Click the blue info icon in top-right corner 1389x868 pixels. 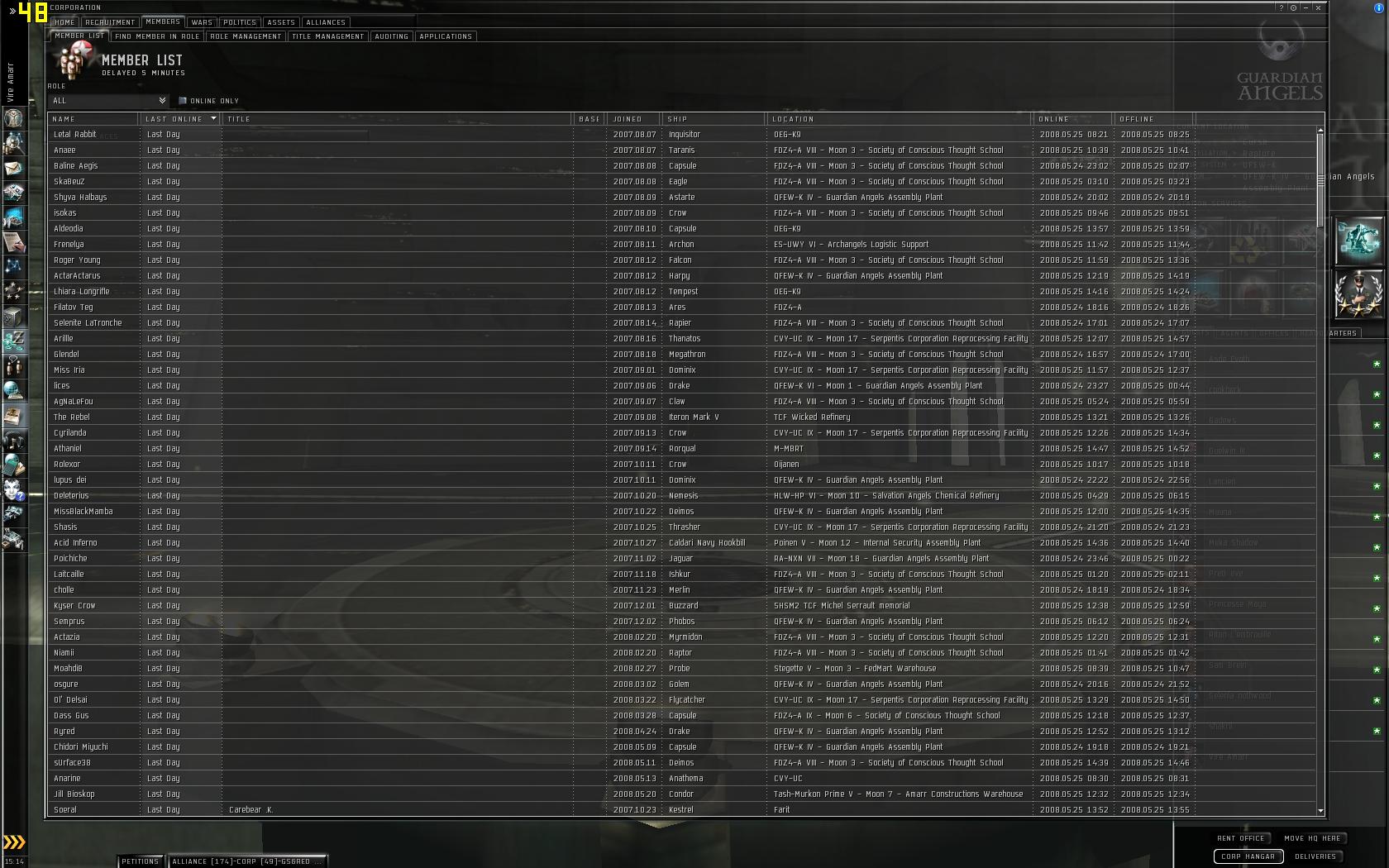1378,7
